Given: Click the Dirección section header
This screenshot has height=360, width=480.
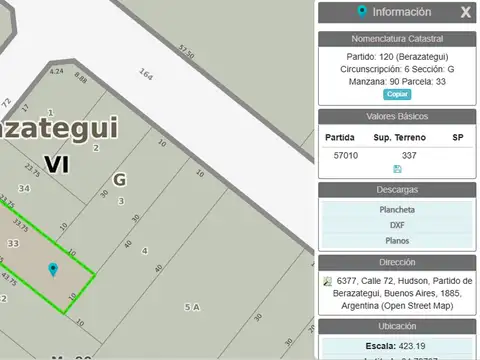Looking at the screenshot, I should tap(397, 262).
